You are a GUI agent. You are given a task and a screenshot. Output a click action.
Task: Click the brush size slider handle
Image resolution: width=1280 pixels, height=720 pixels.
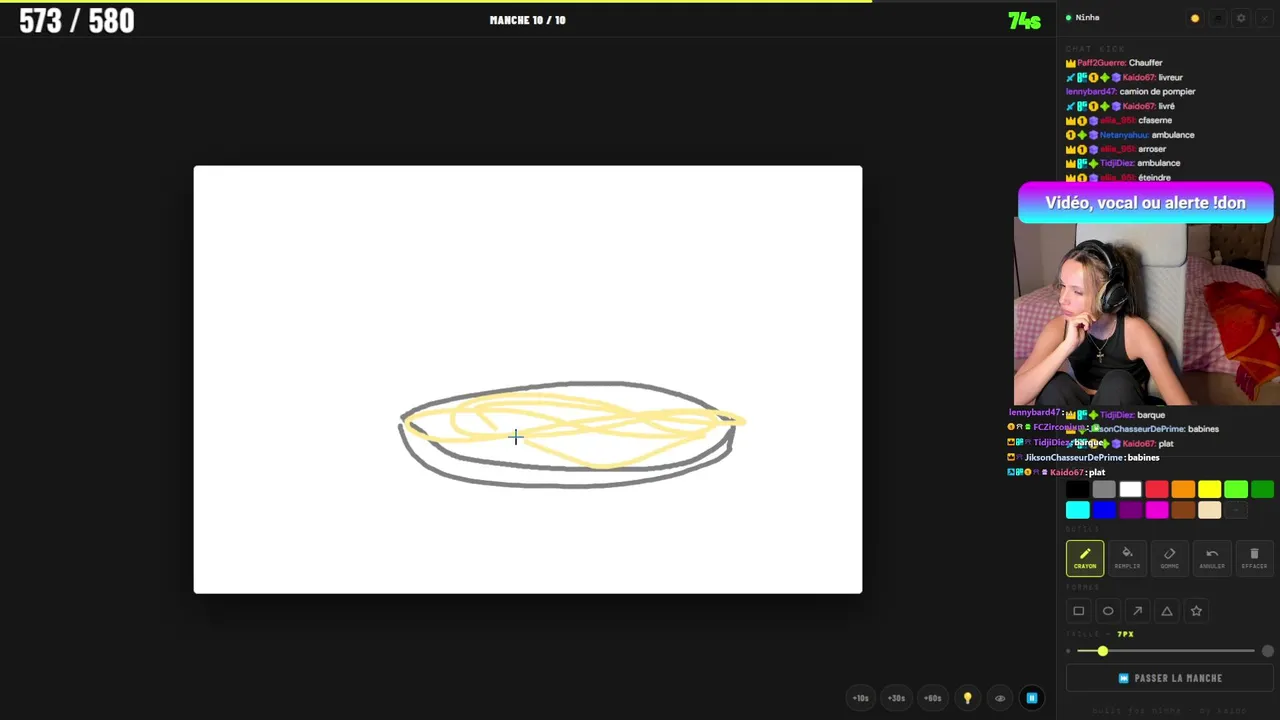[x=1102, y=651]
